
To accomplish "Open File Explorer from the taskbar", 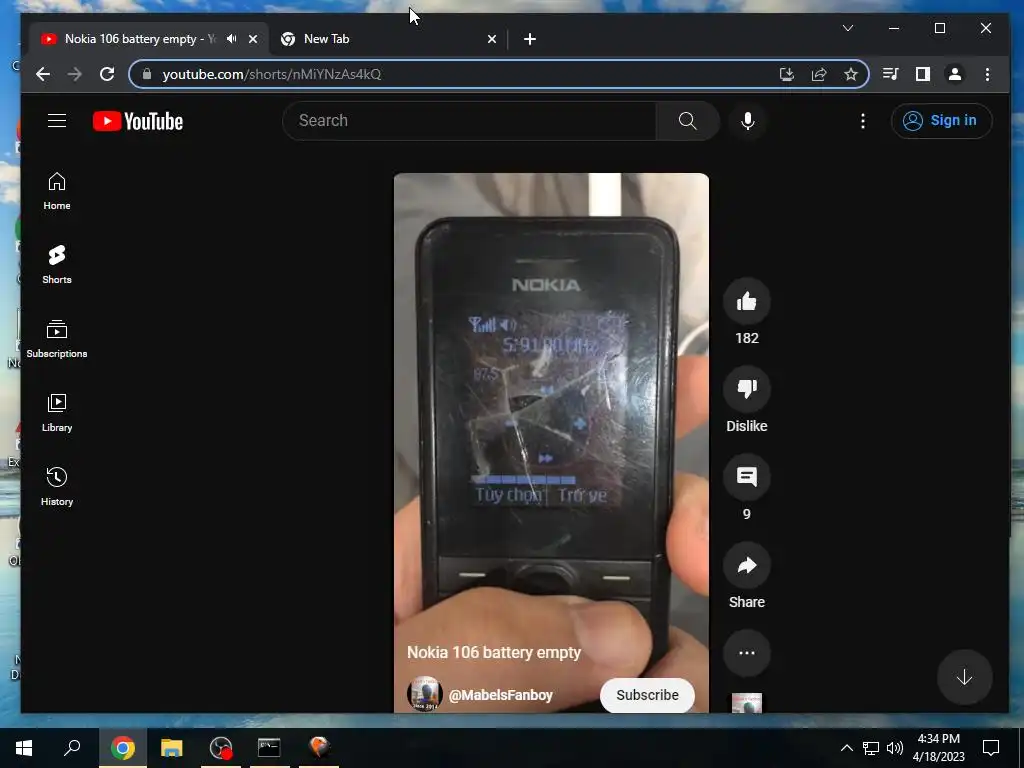I will (x=172, y=748).
